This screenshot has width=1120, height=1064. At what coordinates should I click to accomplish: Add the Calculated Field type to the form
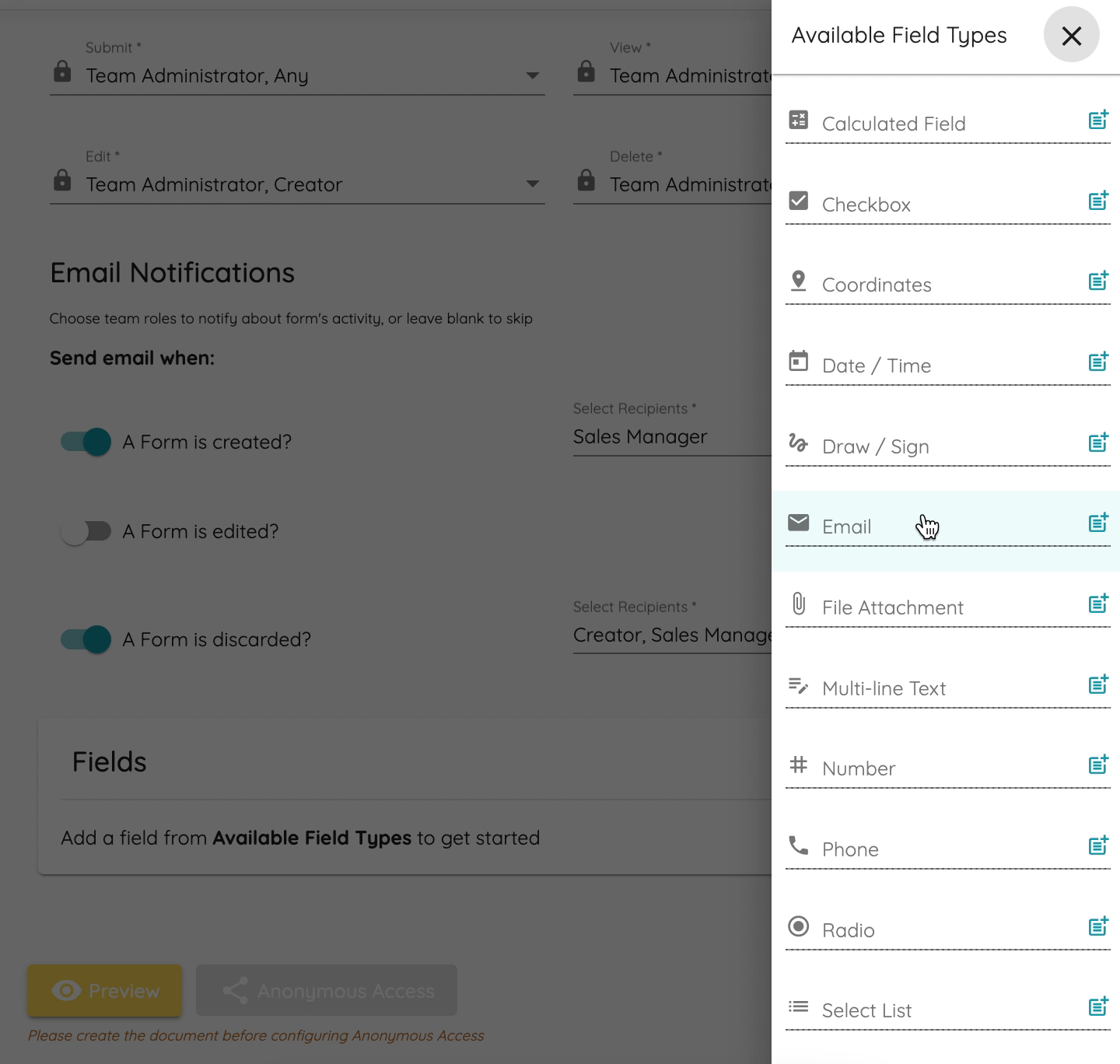[x=1098, y=120]
